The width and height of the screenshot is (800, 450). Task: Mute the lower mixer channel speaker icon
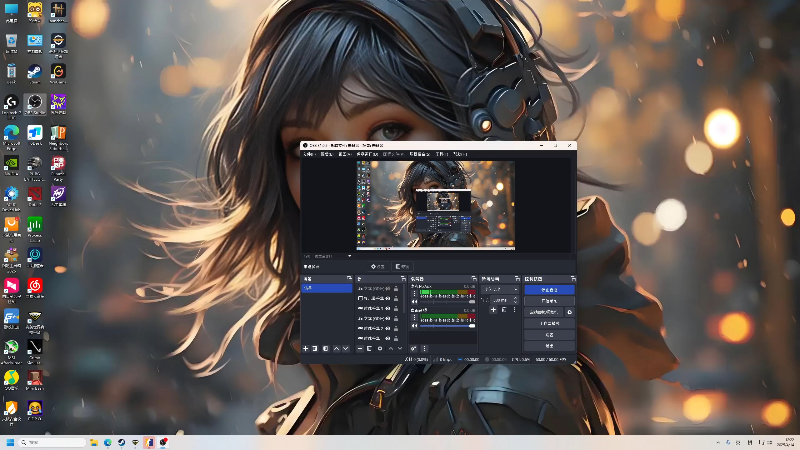[x=414, y=326]
